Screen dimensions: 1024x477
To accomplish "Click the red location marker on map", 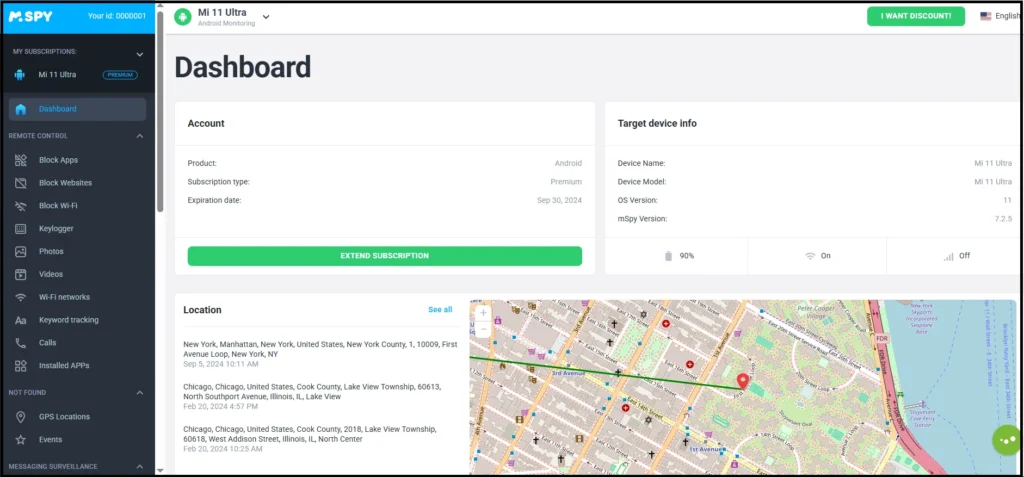I will 742,381.
